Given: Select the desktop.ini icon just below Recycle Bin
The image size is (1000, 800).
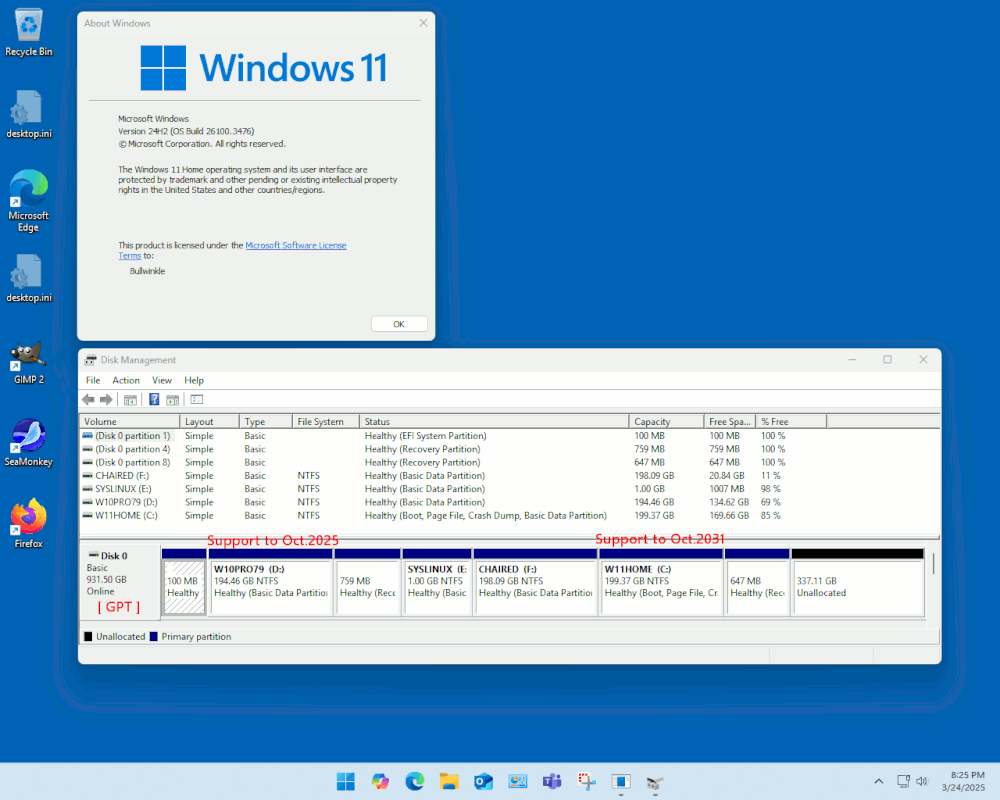Looking at the screenshot, I should pyautogui.click(x=29, y=115).
